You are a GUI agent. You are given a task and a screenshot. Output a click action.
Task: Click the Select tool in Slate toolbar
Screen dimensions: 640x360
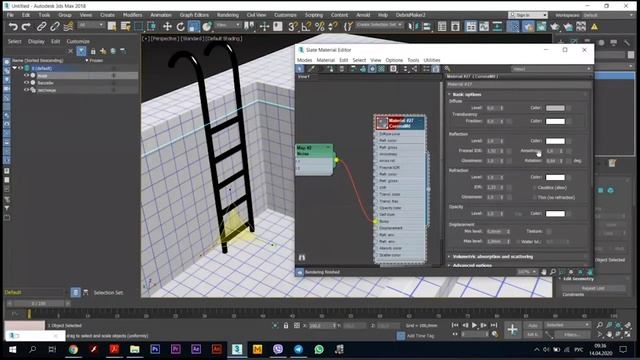click(300, 69)
